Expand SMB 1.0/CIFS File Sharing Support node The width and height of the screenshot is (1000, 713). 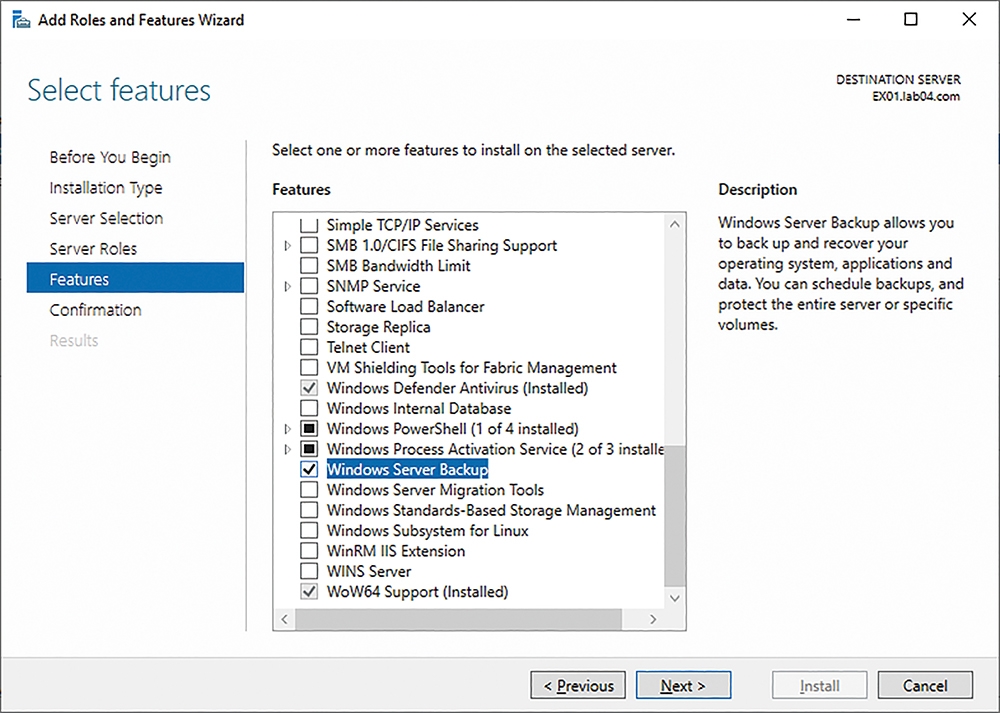[x=288, y=246]
